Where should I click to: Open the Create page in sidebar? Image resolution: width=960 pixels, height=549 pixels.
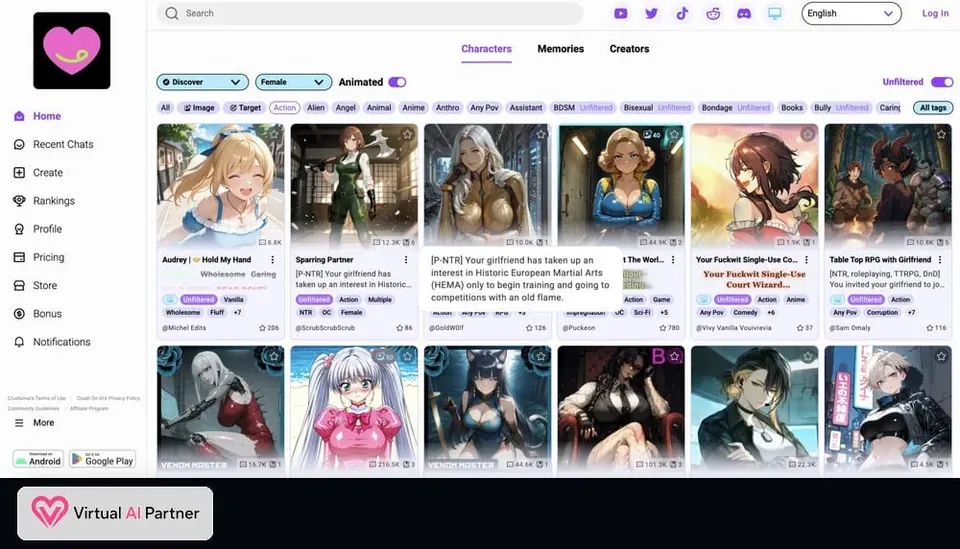[x=38, y=172]
